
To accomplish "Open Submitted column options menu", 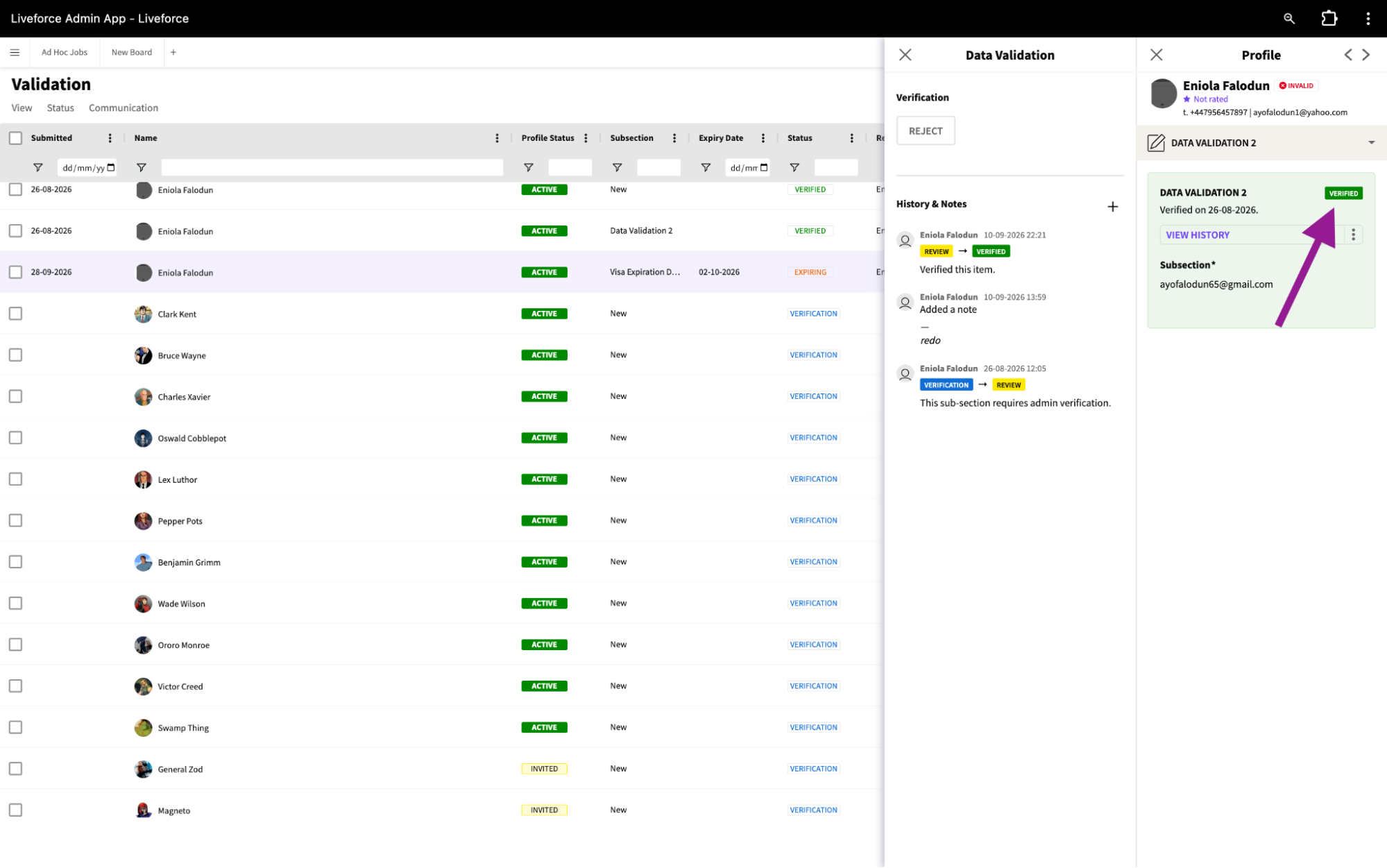I will (110, 138).
